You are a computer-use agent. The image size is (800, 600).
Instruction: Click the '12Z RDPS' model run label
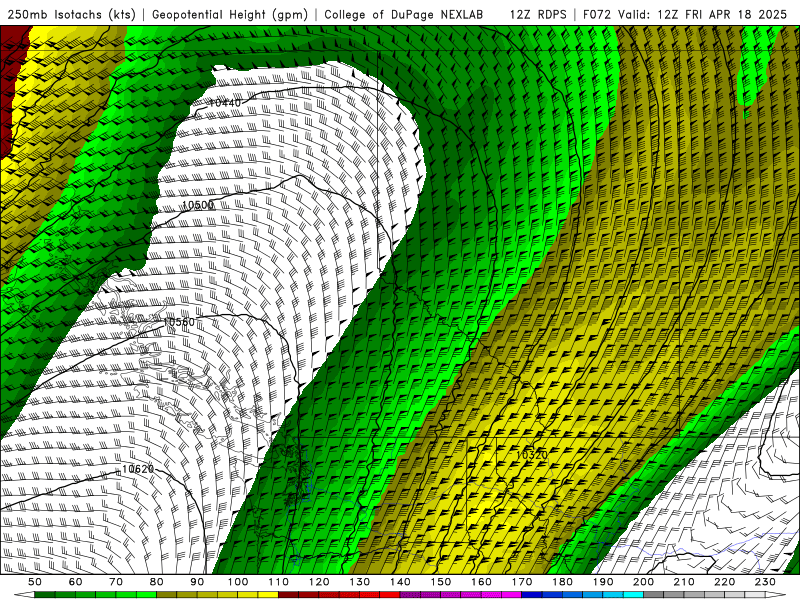[x=538, y=15]
